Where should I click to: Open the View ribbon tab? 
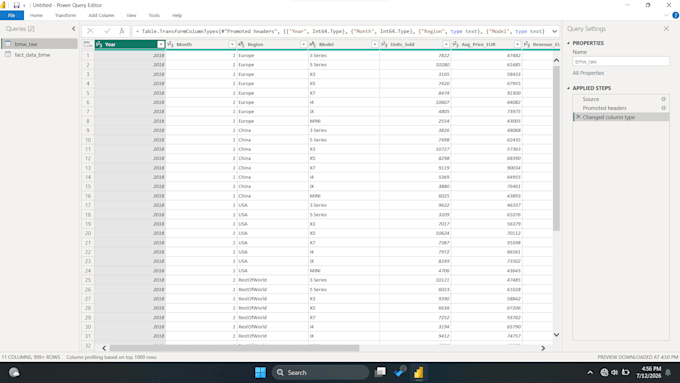tap(131, 15)
